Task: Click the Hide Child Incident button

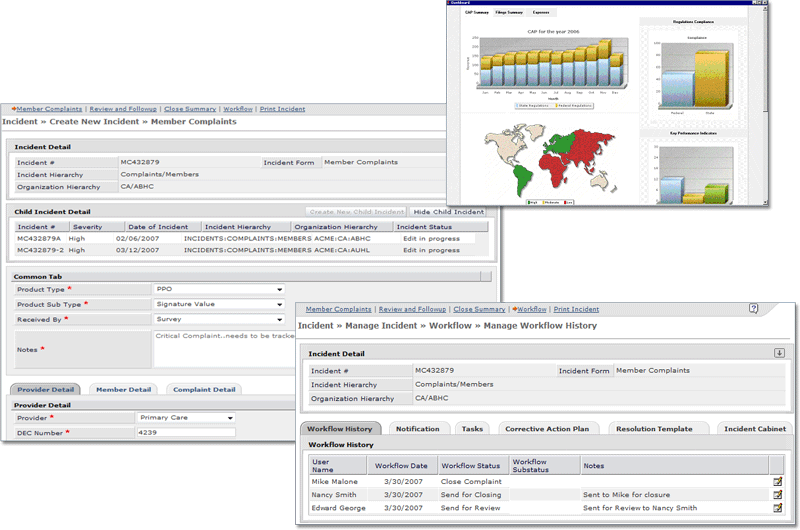Action: 449,212
